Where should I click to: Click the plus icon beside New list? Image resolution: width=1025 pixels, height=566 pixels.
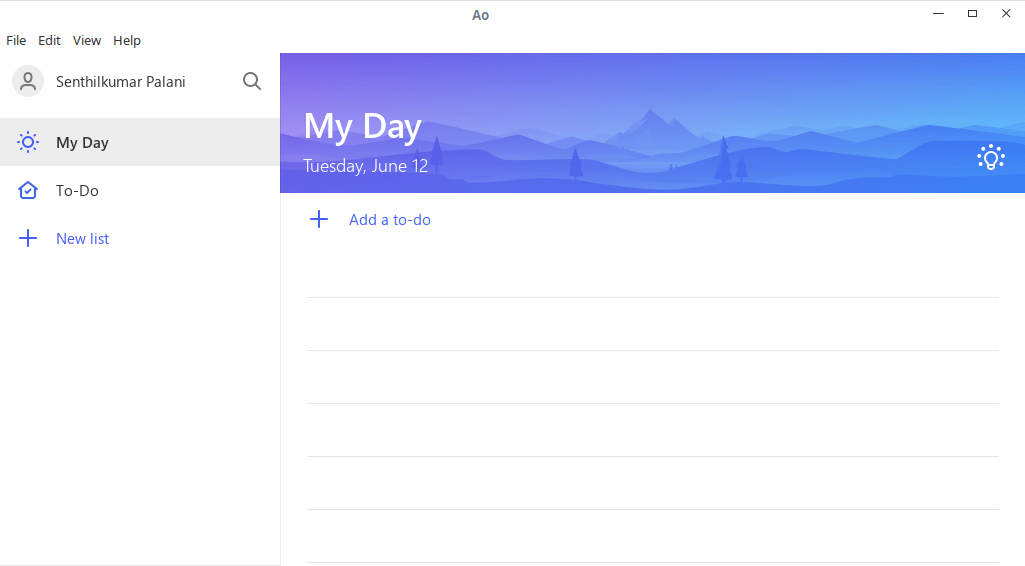(x=28, y=238)
